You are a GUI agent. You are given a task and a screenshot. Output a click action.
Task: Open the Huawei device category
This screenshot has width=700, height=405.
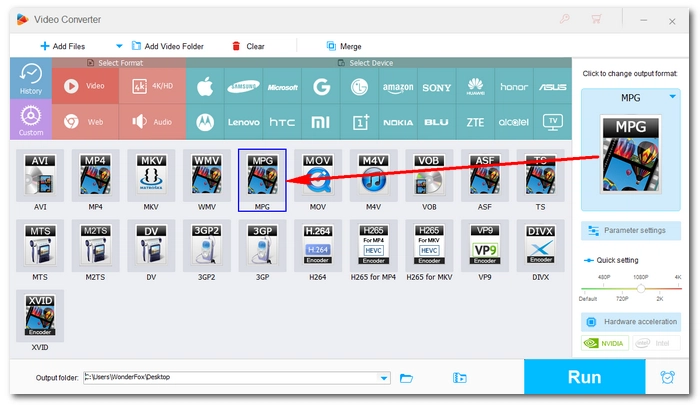[475, 86]
